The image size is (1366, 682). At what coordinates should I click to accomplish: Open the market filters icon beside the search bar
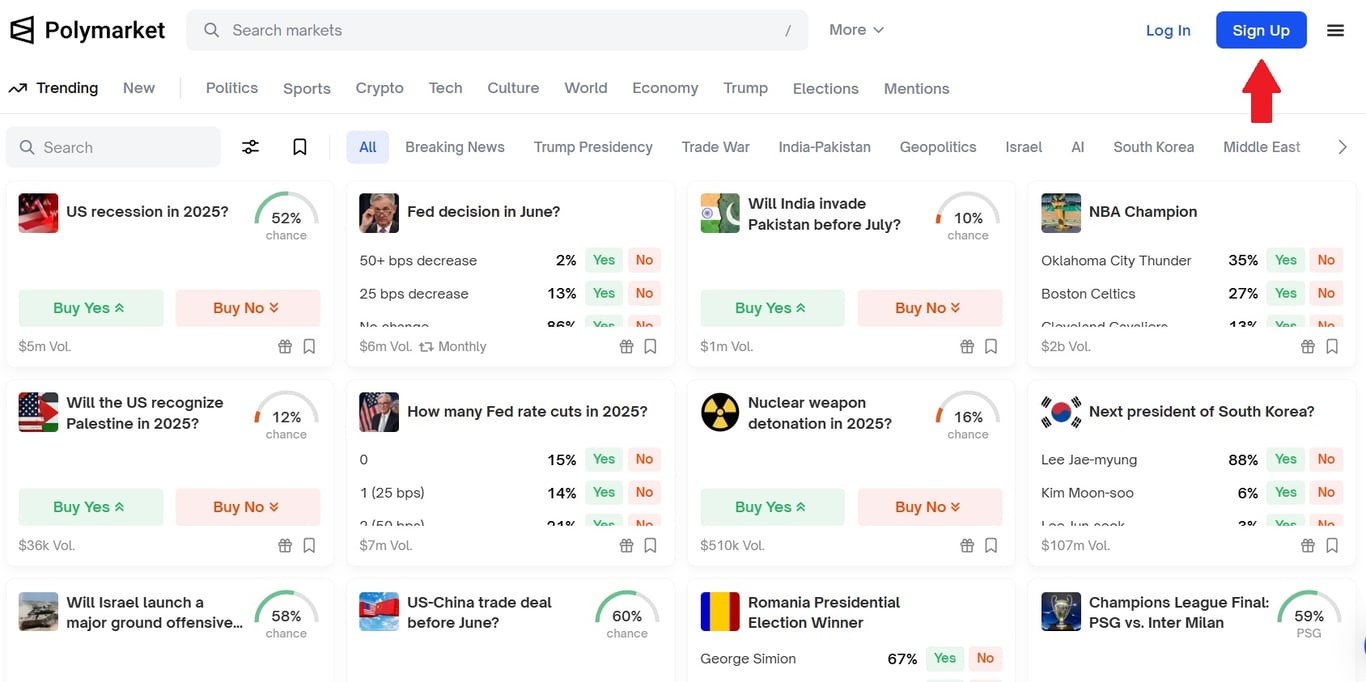pos(250,146)
